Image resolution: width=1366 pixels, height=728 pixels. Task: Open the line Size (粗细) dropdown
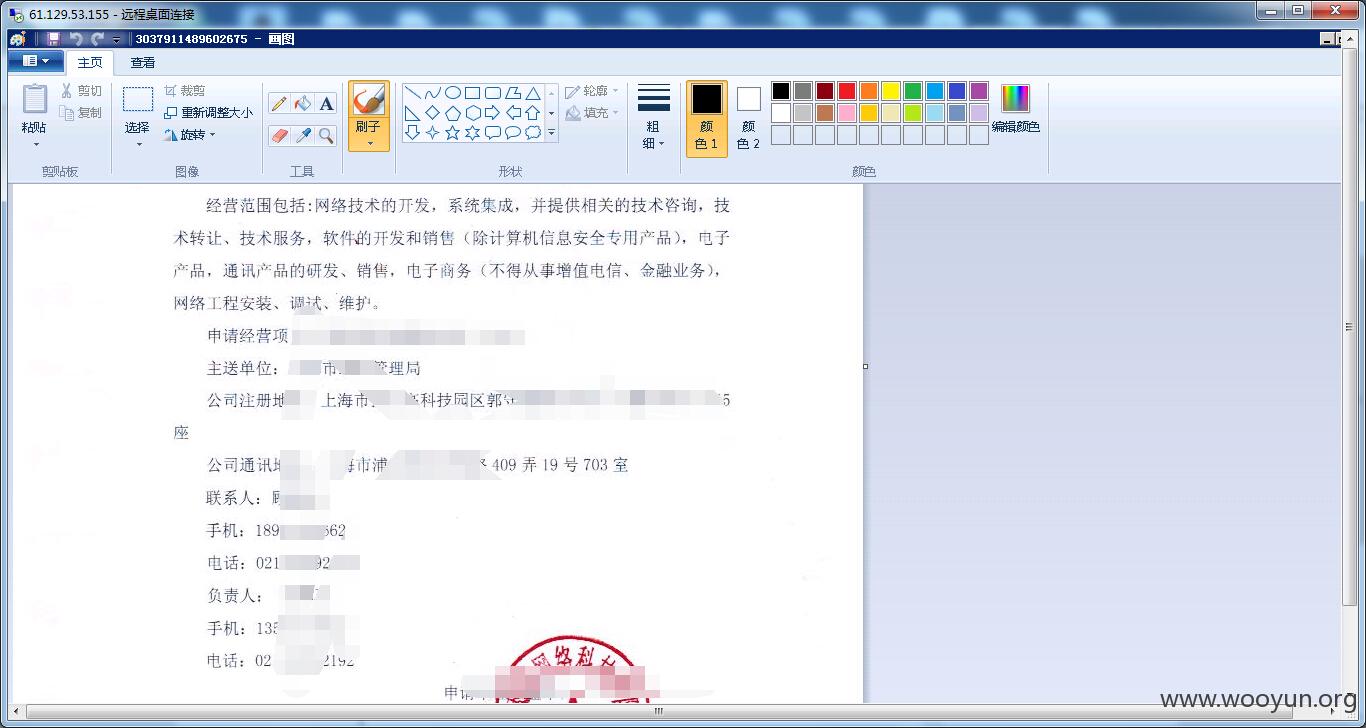point(653,117)
